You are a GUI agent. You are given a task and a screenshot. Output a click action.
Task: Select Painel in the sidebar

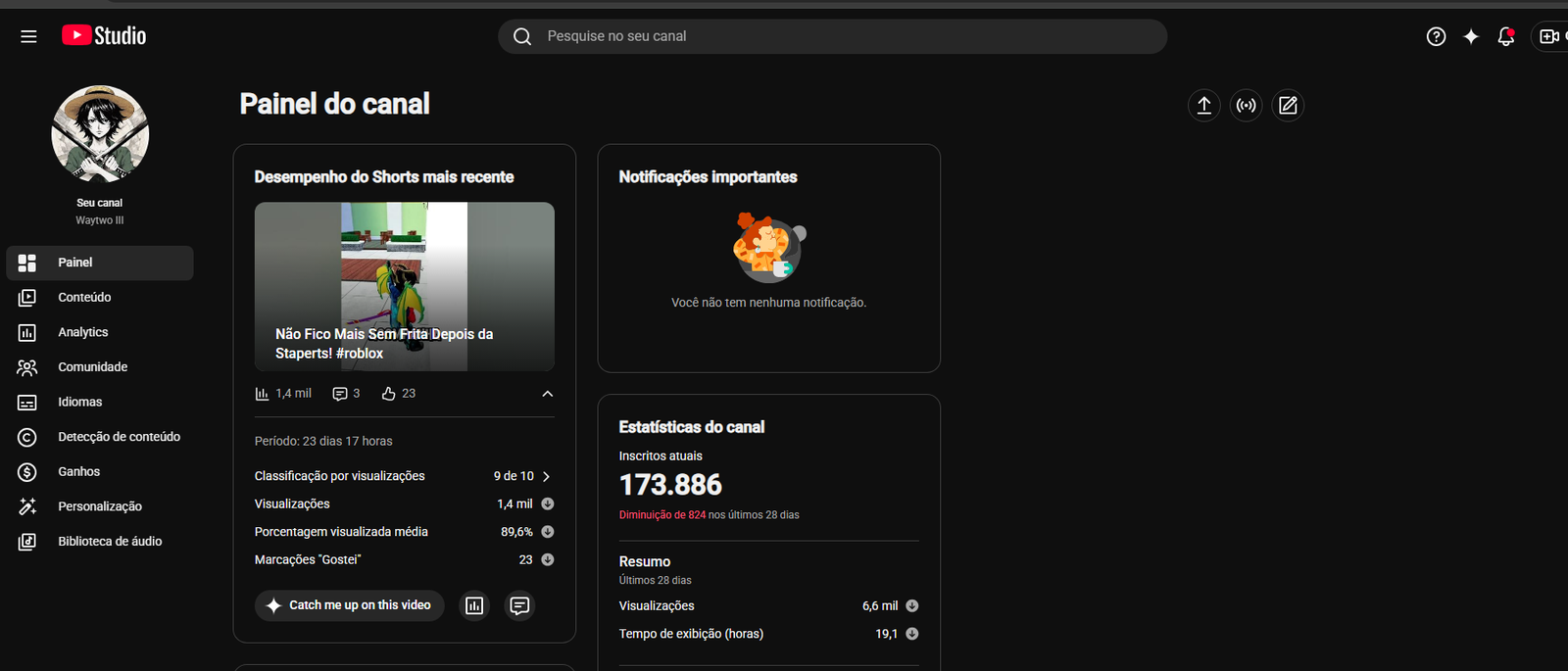pos(100,263)
